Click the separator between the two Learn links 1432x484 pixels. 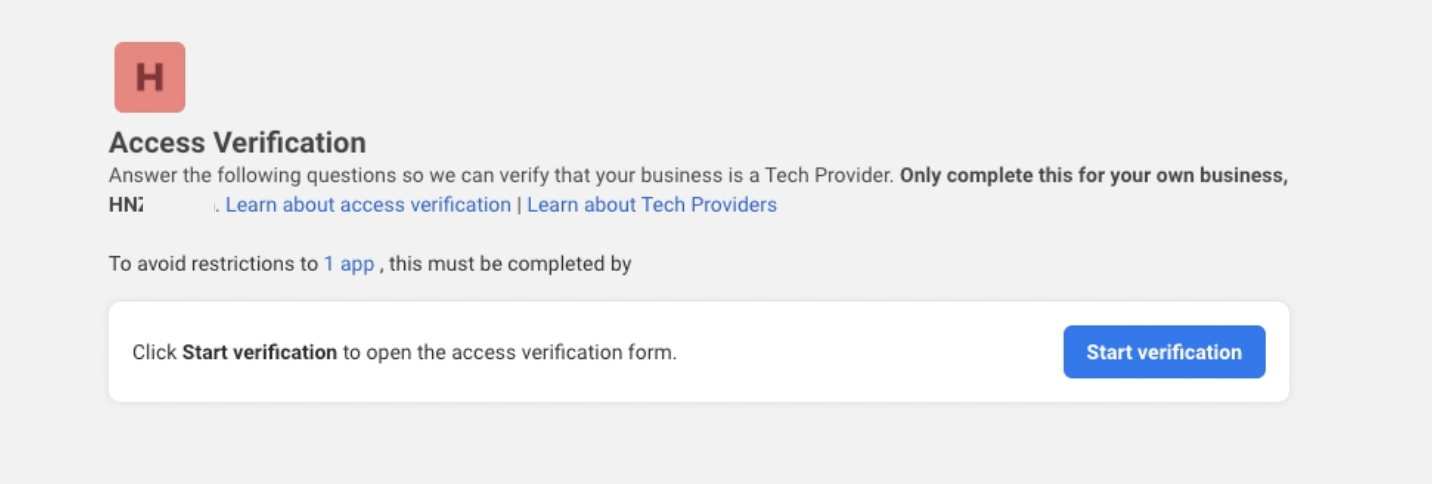pyautogui.click(x=519, y=205)
